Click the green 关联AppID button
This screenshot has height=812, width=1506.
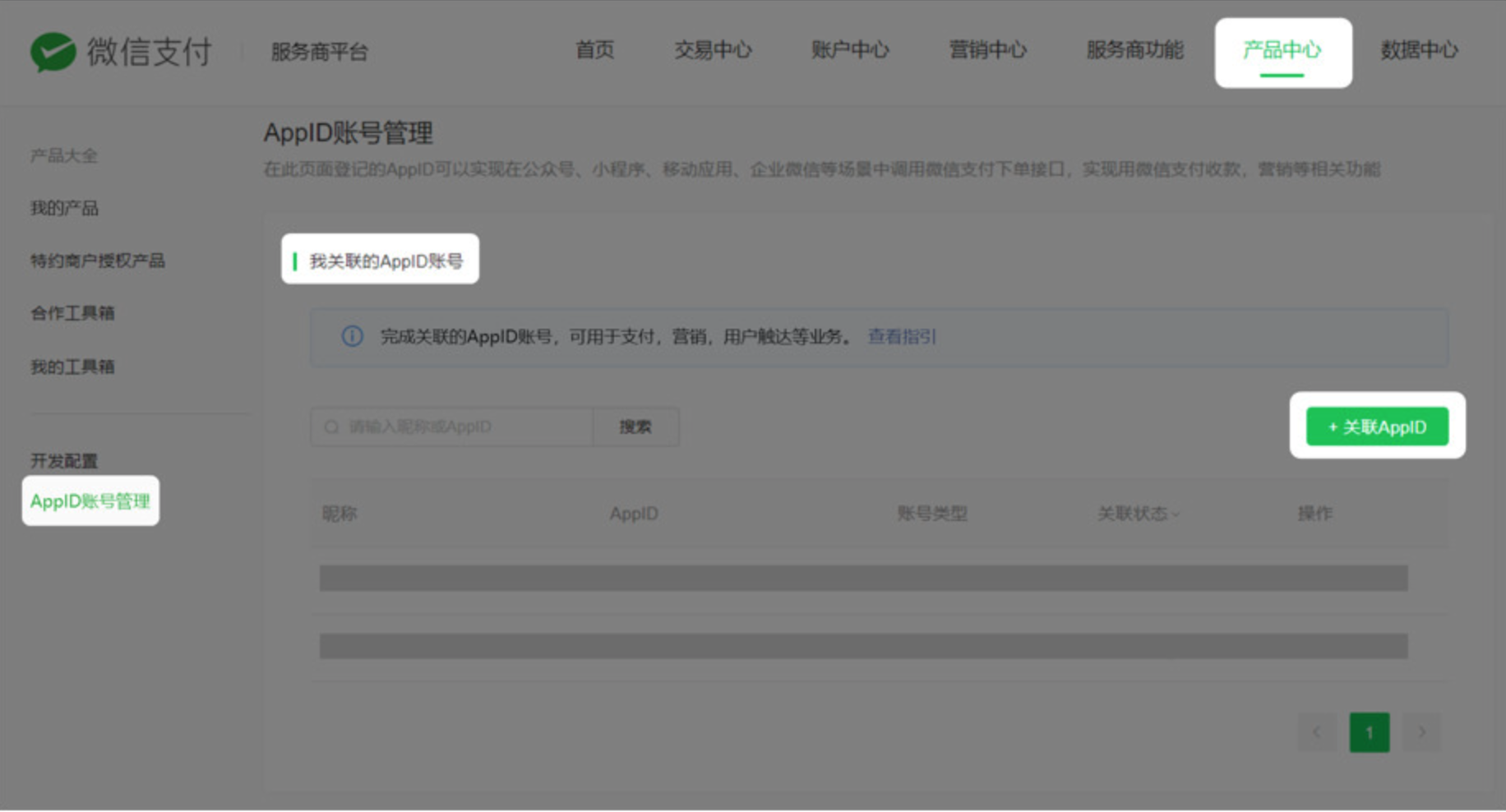pyautogui.click(x=1377, y=427)
